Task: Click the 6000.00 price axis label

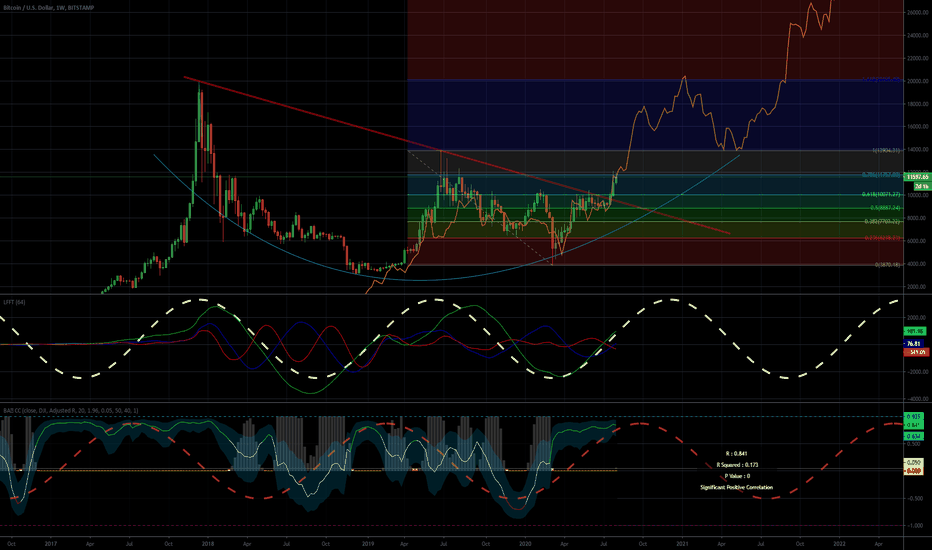Action: (919, 241)
